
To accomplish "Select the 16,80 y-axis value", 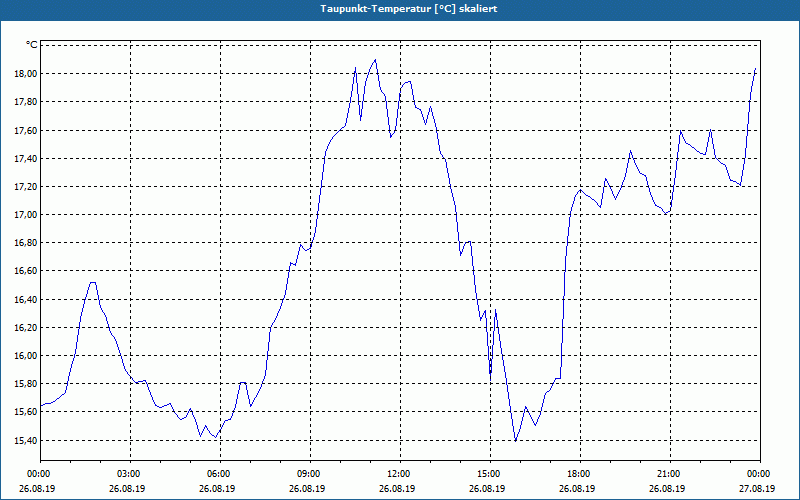I will tap(27, 242).
